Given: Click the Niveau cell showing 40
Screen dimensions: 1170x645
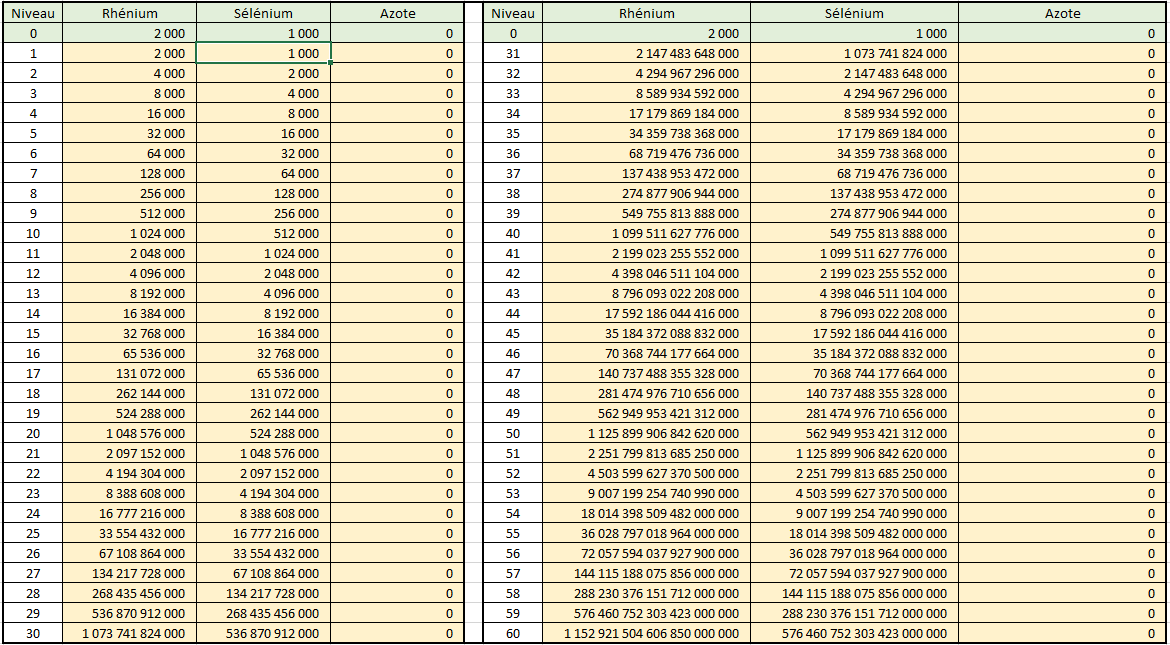Looking at the screenshot, I should [x=513, y=233].
